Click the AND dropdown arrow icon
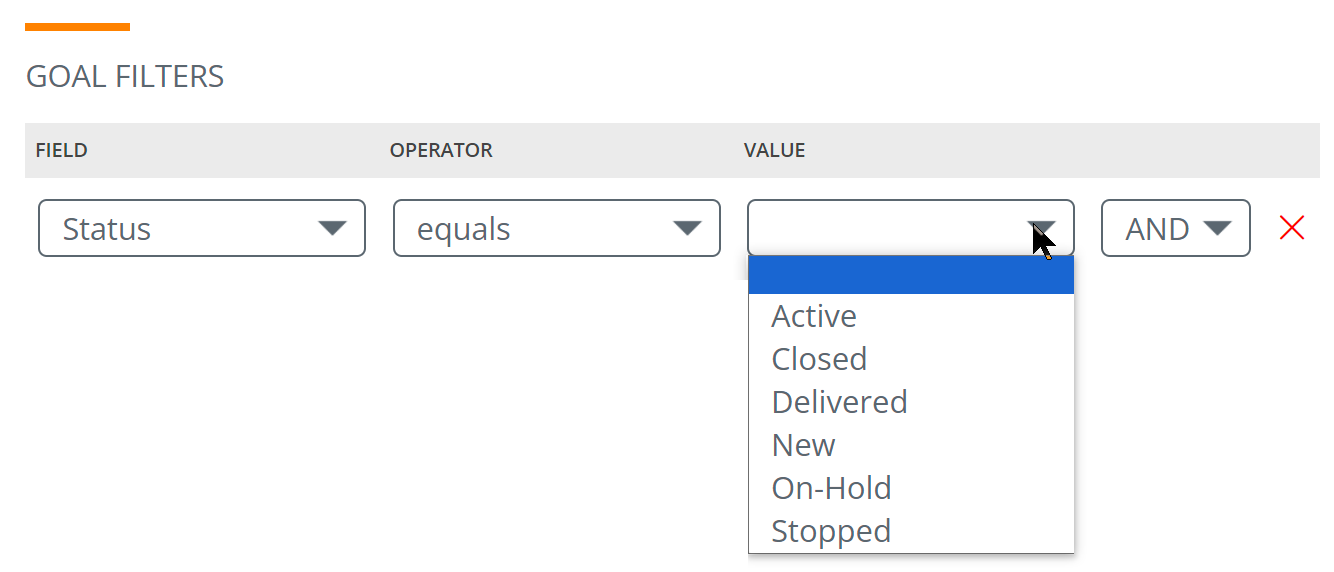This screenshot has width=1334, height=572. point(1216,229)
